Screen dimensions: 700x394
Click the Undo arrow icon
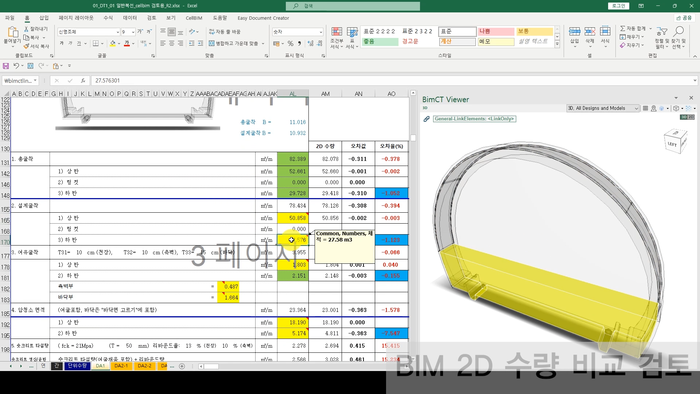[x=16, y=66]
